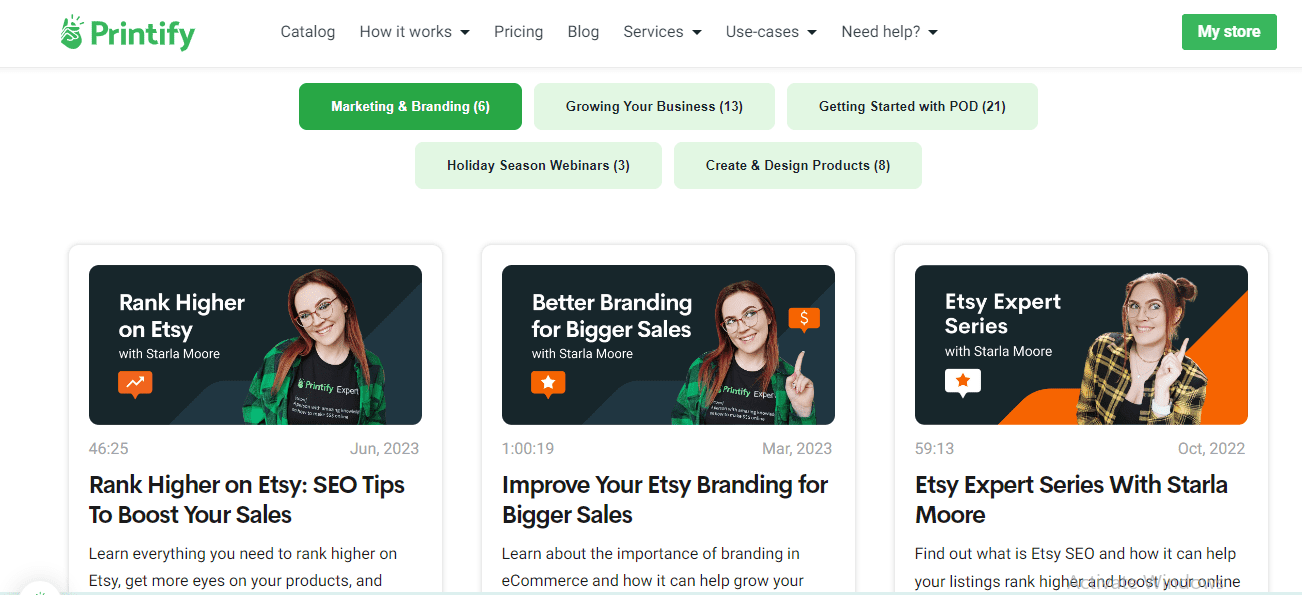Image resolution: width=1302 pixels, height=595 pixels.
Task: Click the 1:00:19 duration text
Action: [528, 448]
